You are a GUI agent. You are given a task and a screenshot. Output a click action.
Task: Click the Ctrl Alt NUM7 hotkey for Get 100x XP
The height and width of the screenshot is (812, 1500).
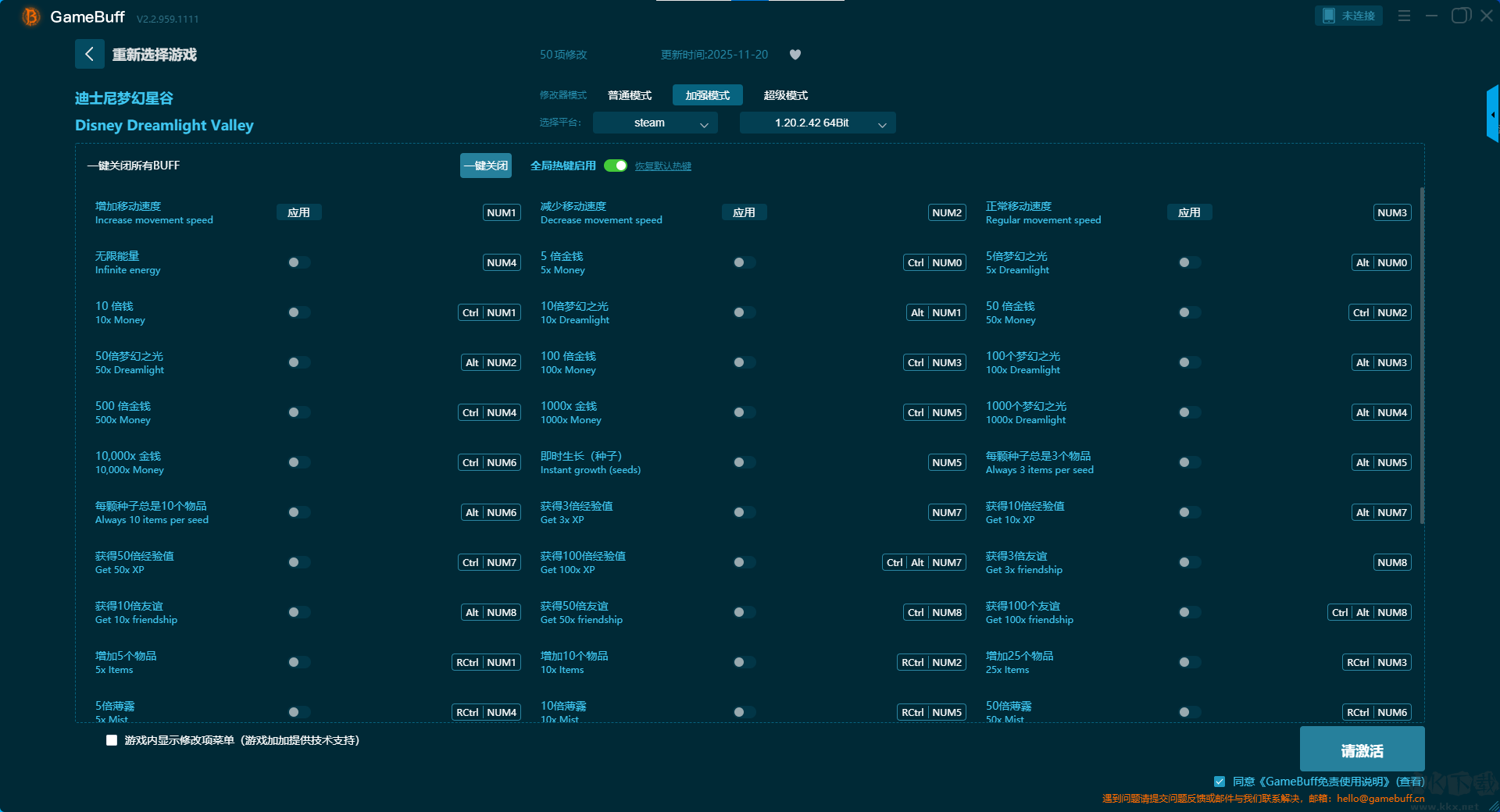pos(924,562)
